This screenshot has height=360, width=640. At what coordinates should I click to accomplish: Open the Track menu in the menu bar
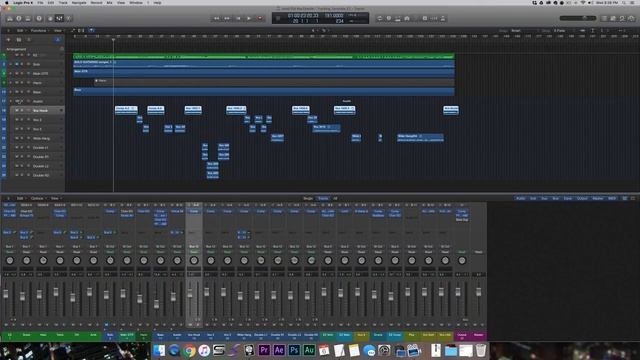[x=63, y=2]
